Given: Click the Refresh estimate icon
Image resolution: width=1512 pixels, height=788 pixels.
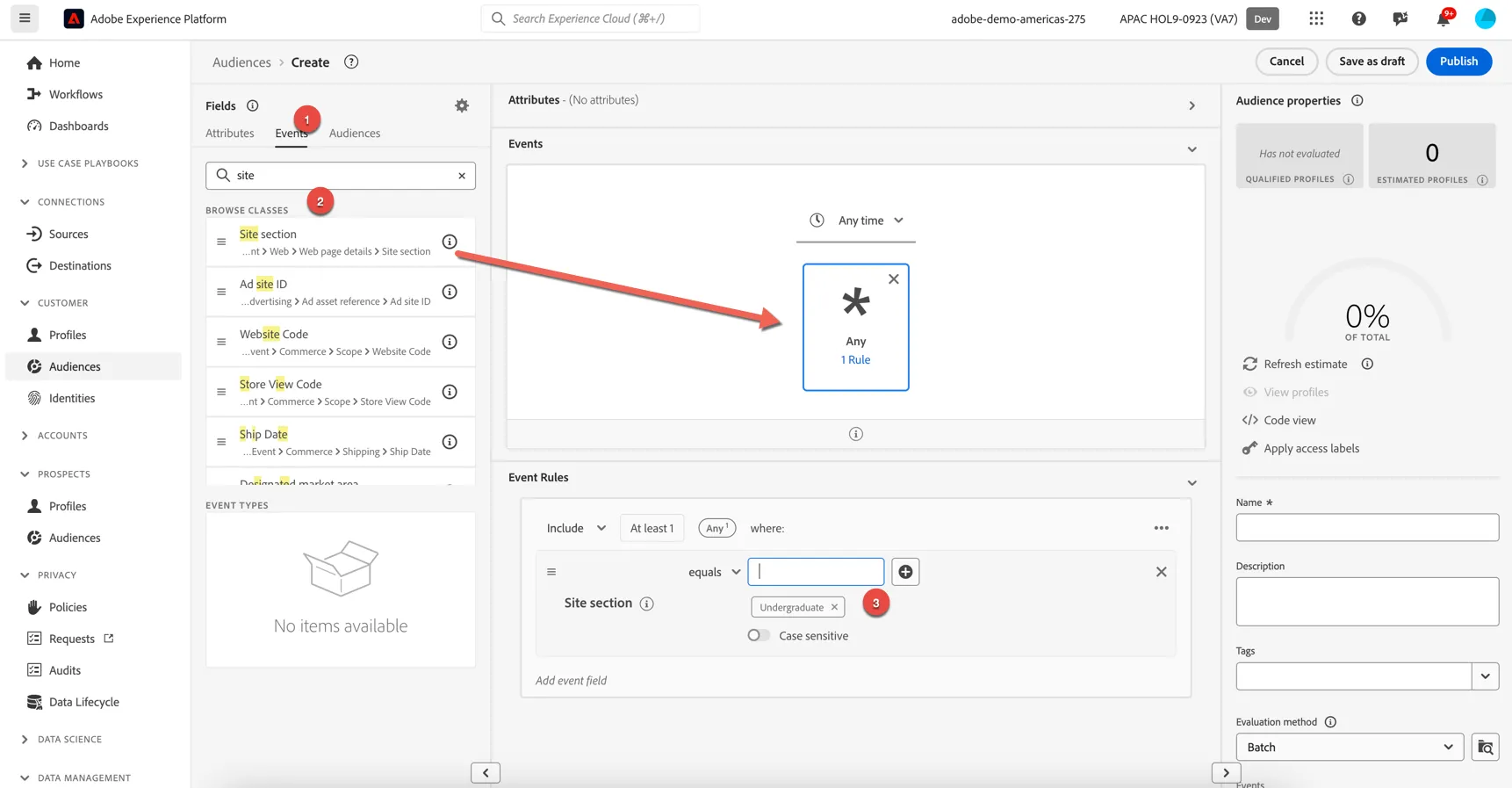Looking at the screenshot, I should [1249, 364].
